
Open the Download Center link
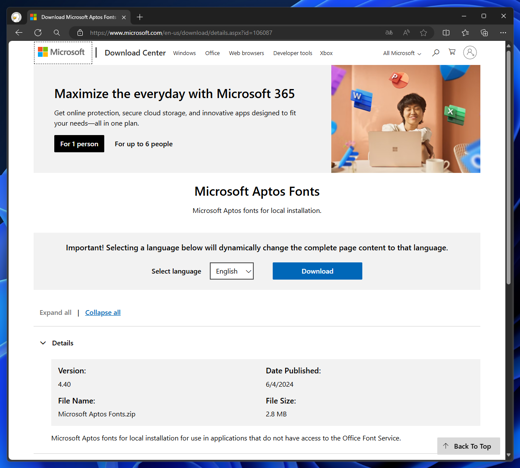pos(135,53)
